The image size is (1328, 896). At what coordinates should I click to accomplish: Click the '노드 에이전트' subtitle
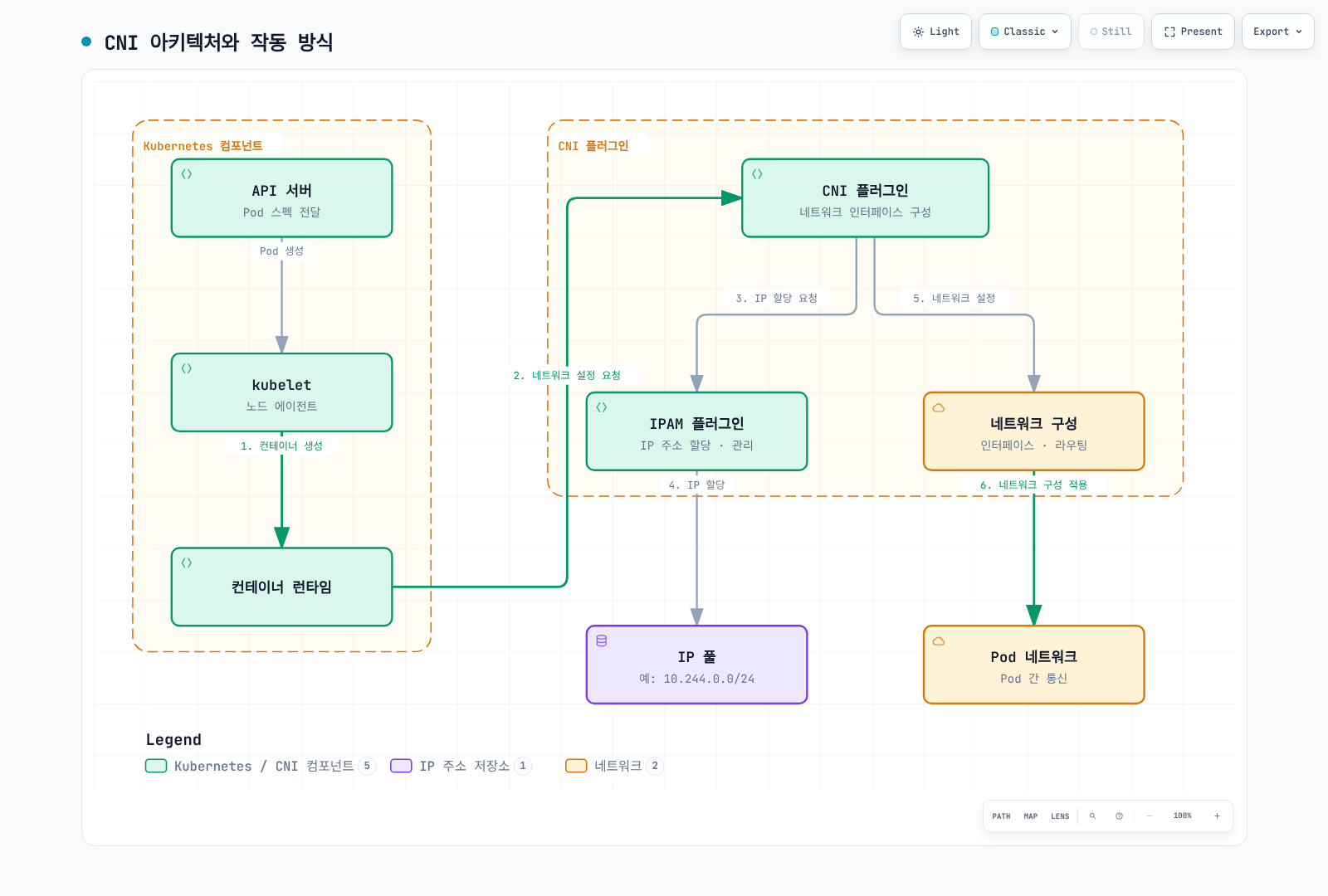(x=281, y=407)
